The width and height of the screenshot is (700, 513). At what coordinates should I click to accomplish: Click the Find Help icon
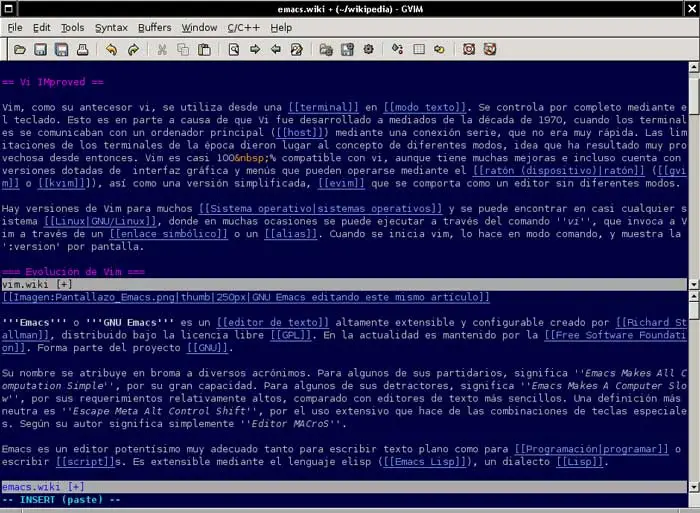pos(490,50)
